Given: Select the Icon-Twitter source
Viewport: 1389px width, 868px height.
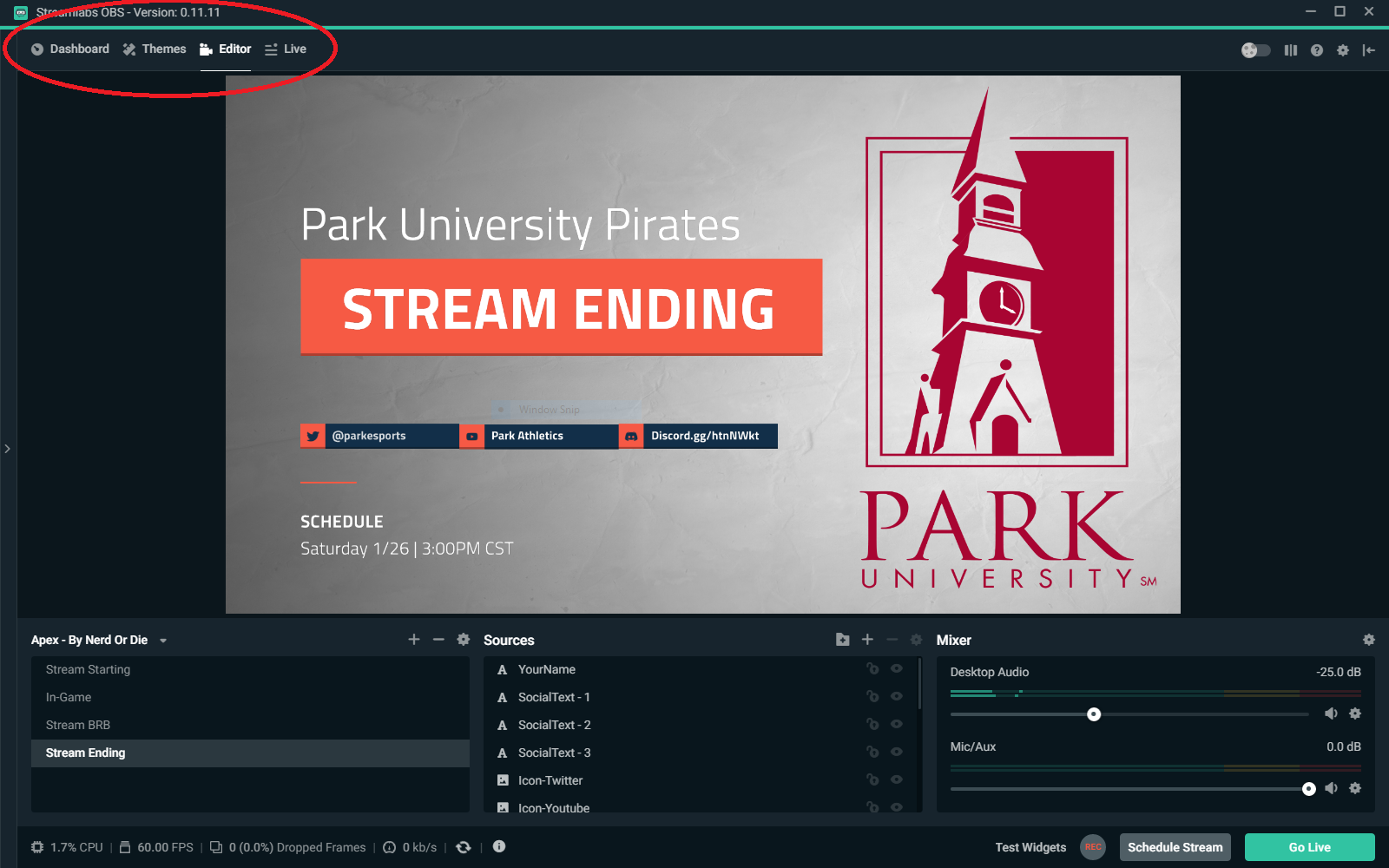Looking at the screenshot, I should point(700,781).
